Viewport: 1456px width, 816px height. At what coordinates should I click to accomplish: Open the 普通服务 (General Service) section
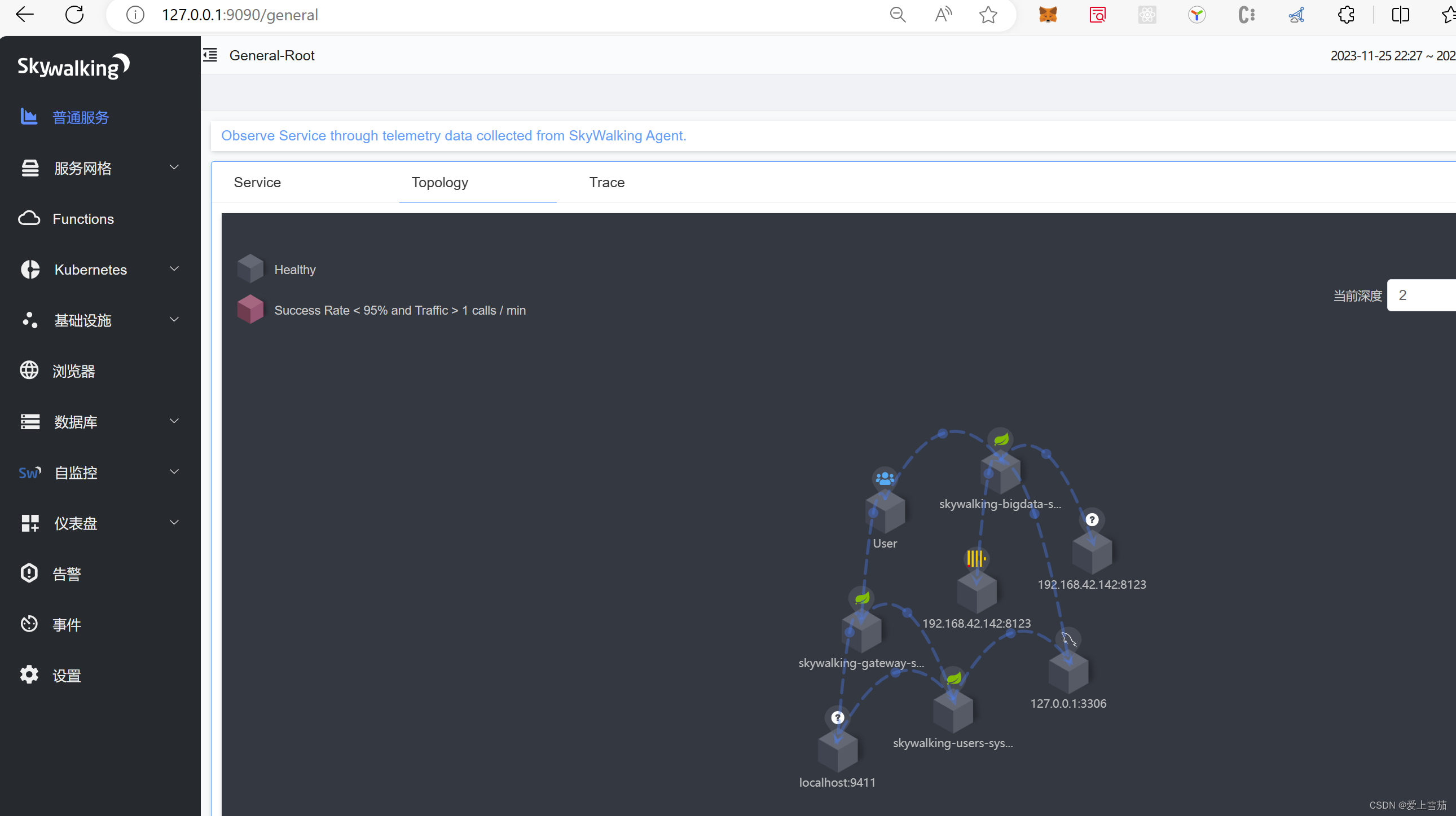pyautogui.click(x=80, y=117)
